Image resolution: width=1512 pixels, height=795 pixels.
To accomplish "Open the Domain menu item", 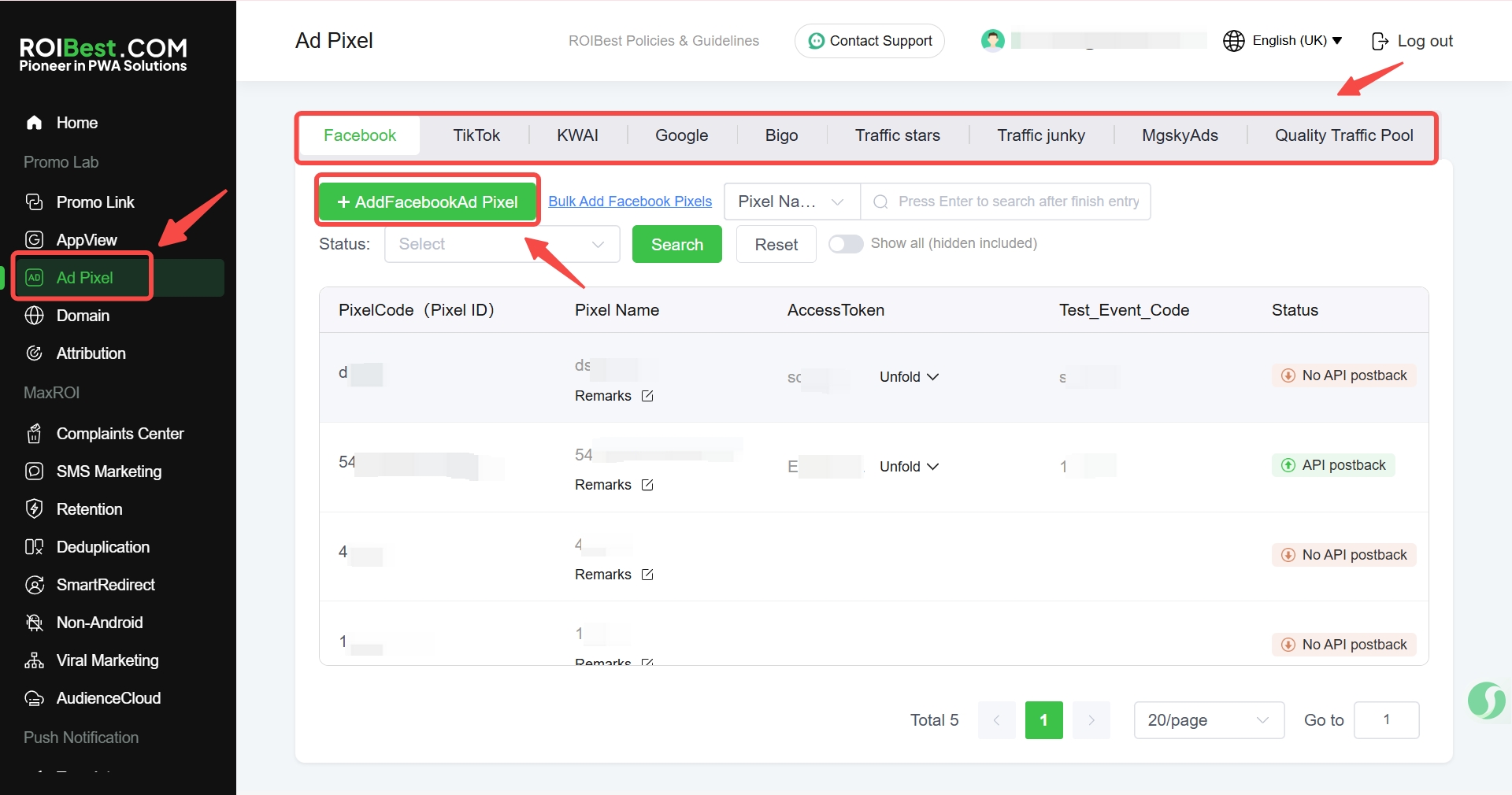I will point(118,316).
